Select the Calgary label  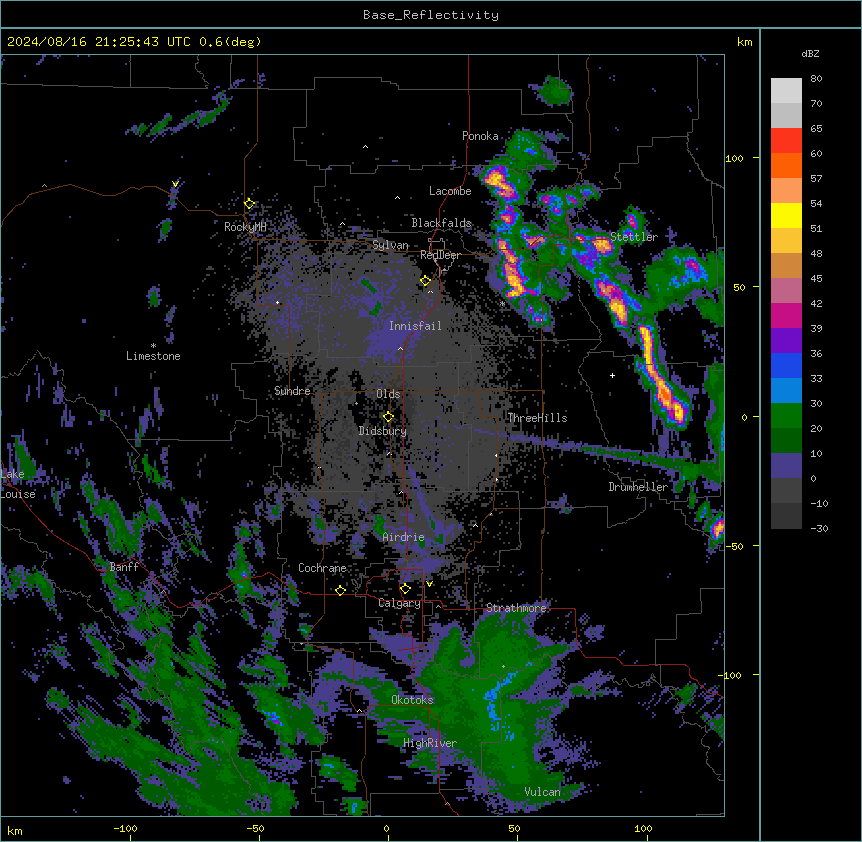click(x=399, y=603)
